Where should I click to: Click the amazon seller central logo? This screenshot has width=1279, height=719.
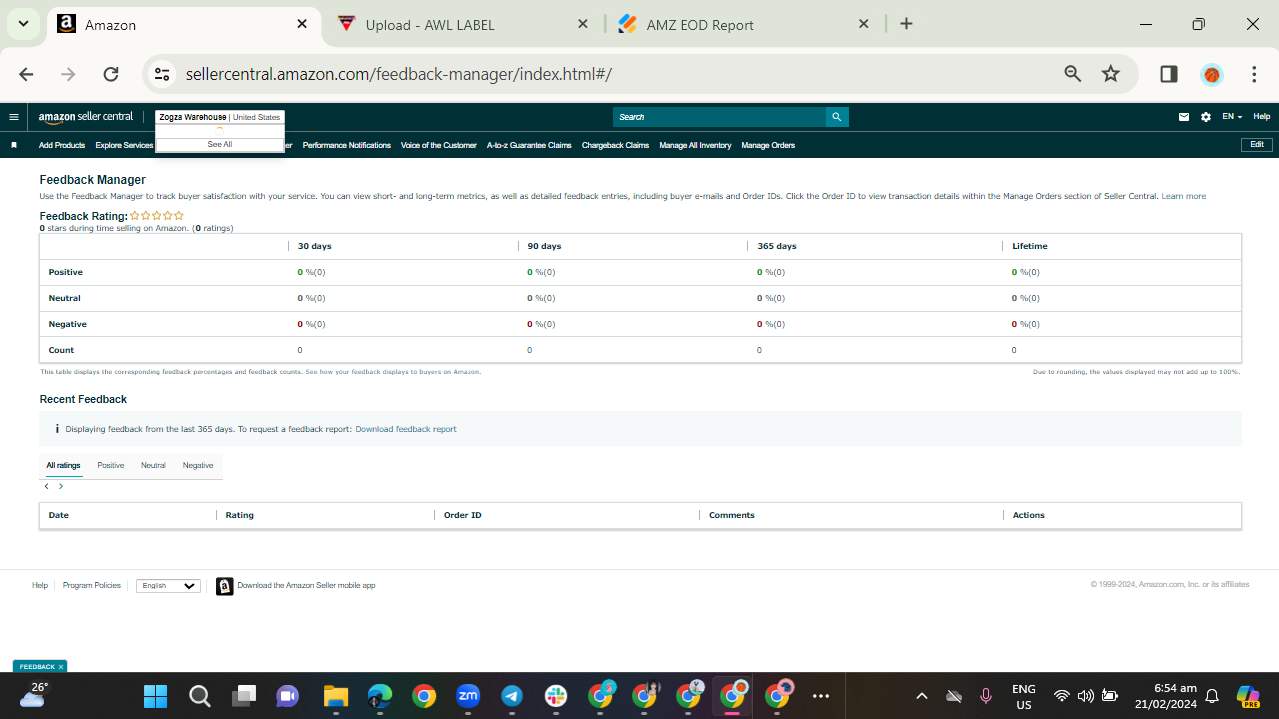86,117
